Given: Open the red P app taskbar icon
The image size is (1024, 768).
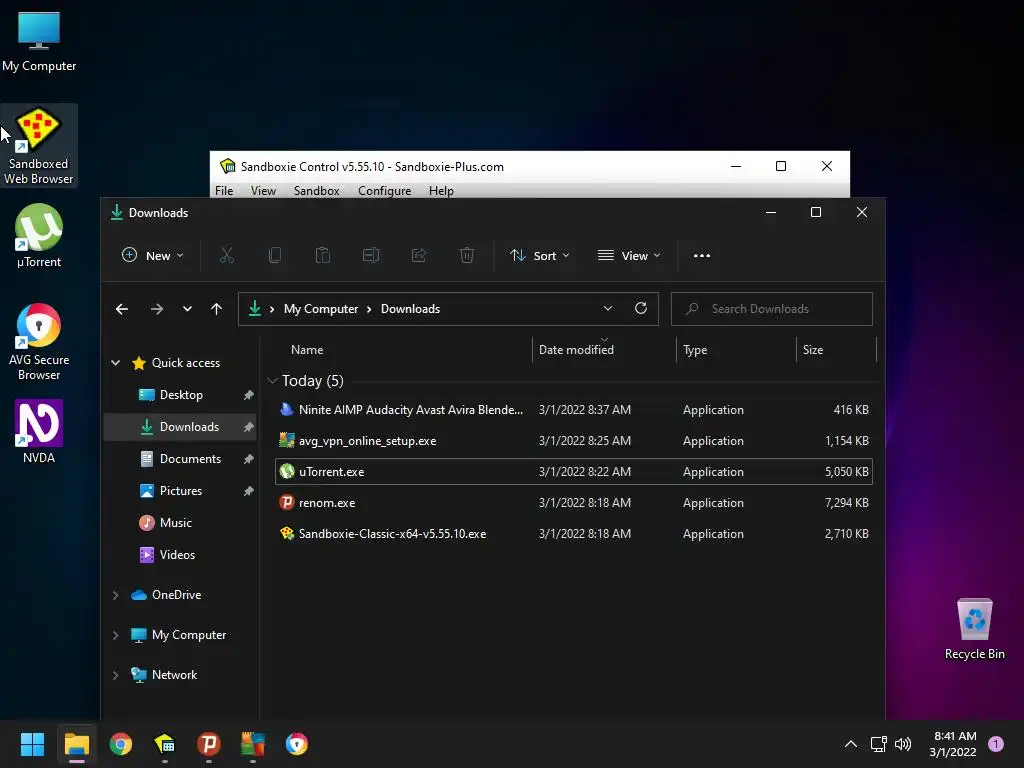Looking at the screenshot, I should (x=209, y=744).
